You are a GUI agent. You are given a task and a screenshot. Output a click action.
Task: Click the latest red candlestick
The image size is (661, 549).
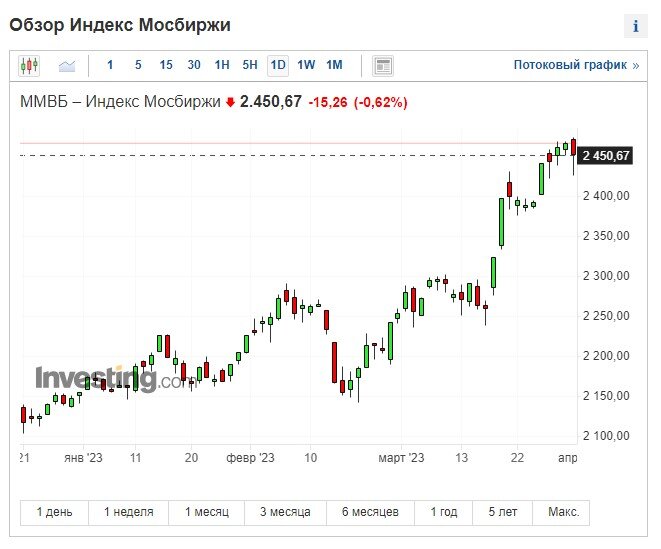pos(573,147)
